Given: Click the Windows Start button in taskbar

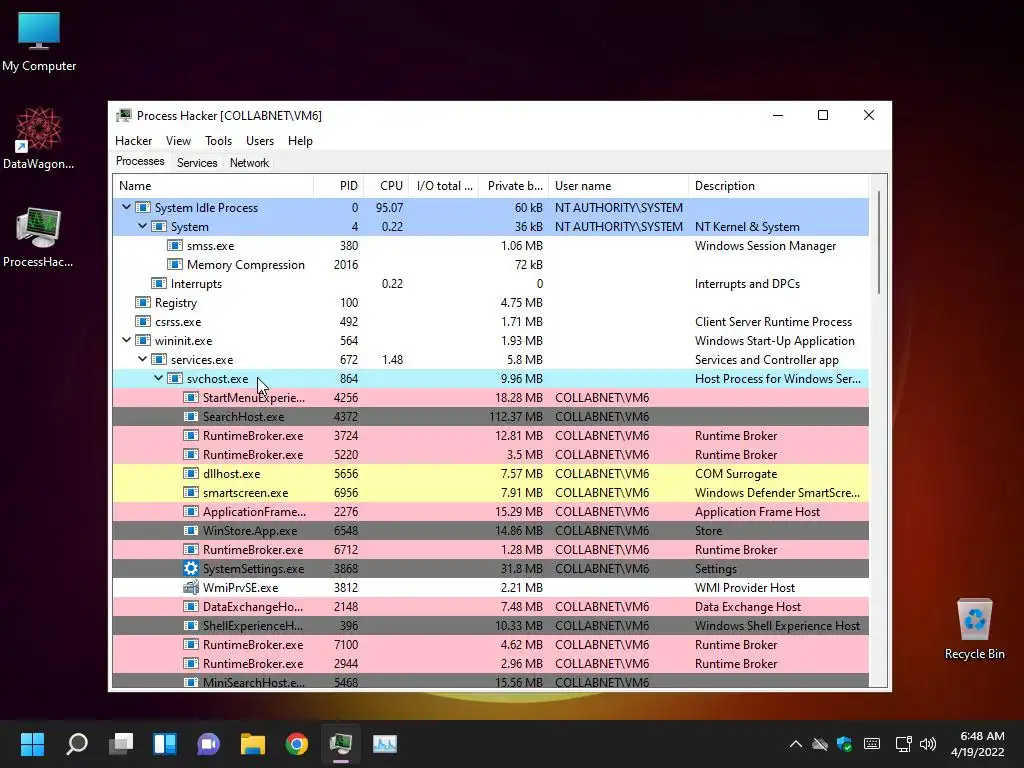Looking at the screenshot, I should click(x=32, y=743).
